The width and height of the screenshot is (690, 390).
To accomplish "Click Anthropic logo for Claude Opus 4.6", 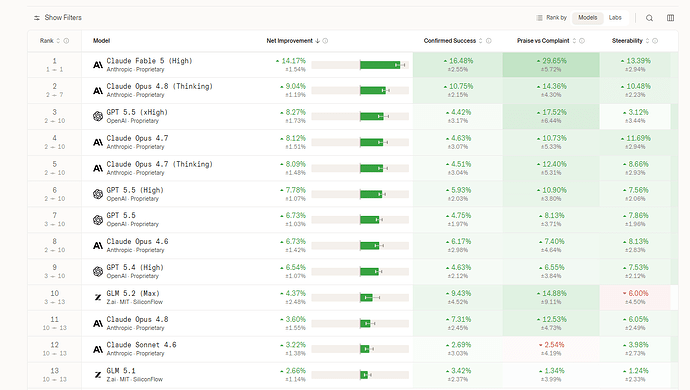I will coord(98,246).
